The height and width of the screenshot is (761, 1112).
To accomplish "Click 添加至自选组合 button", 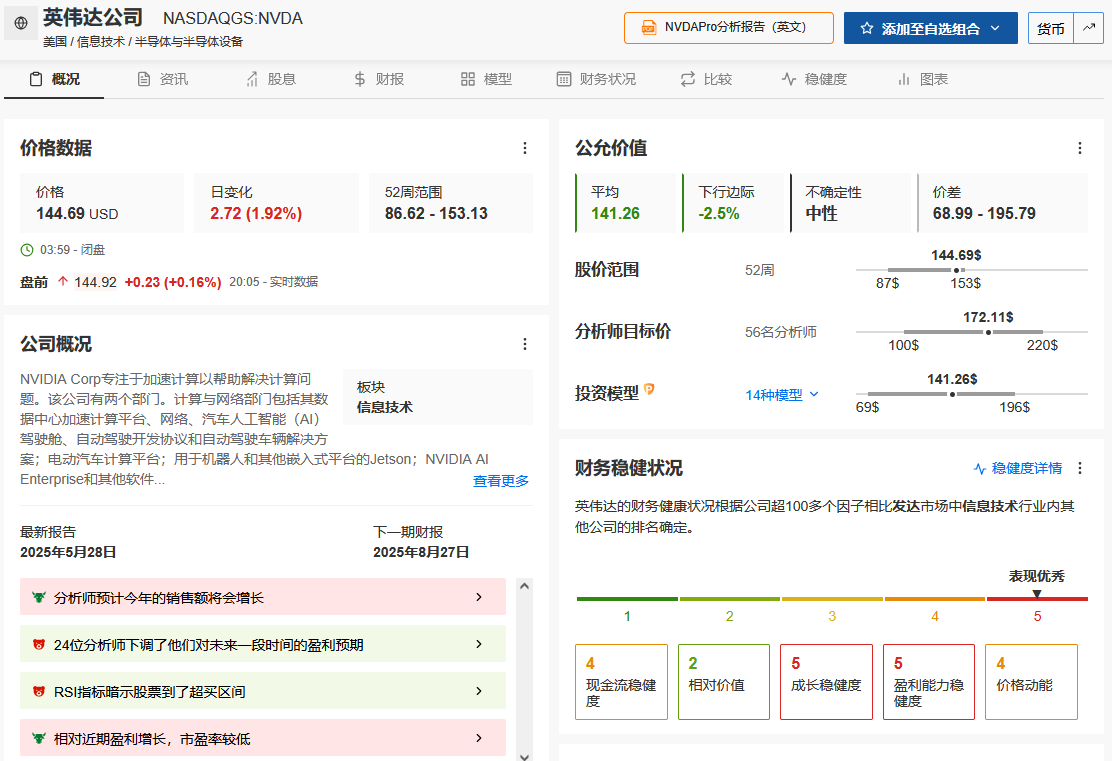I will [930, 28].
